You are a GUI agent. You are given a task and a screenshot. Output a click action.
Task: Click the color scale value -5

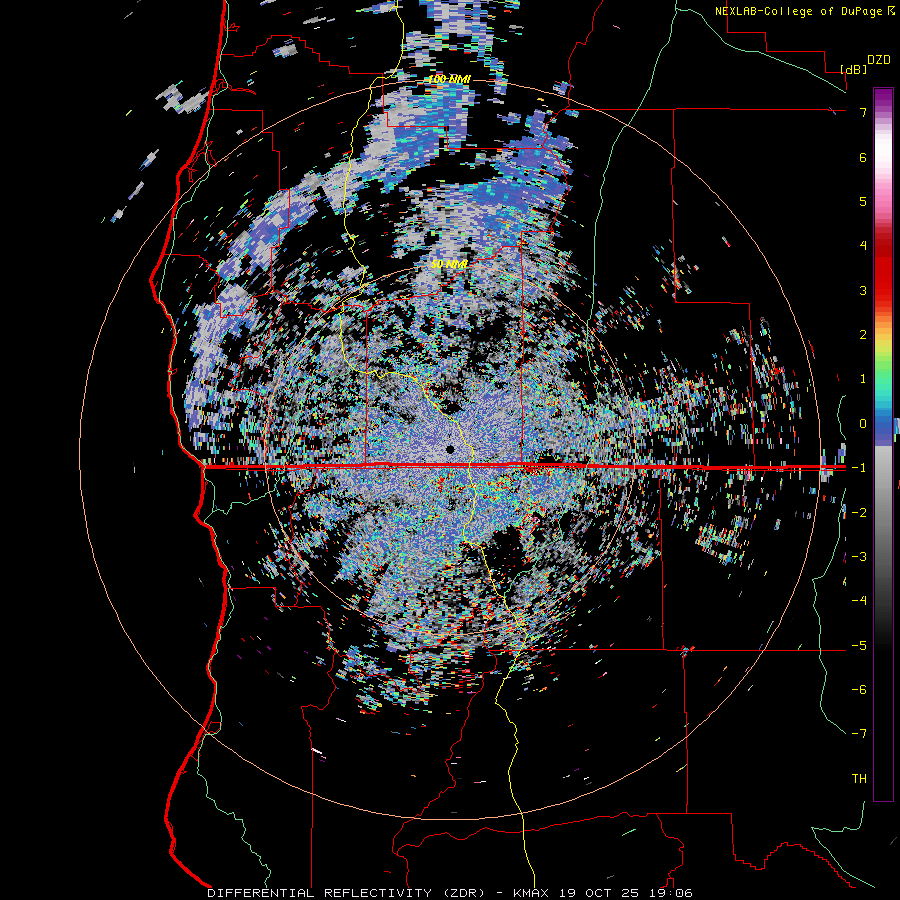[x=859, y=646]
